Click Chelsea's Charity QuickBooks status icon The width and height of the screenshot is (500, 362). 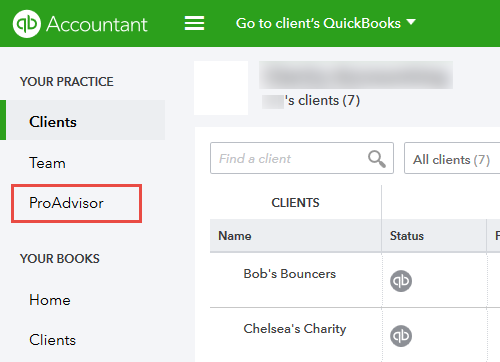pyautogui.click(x=401, y=336)
